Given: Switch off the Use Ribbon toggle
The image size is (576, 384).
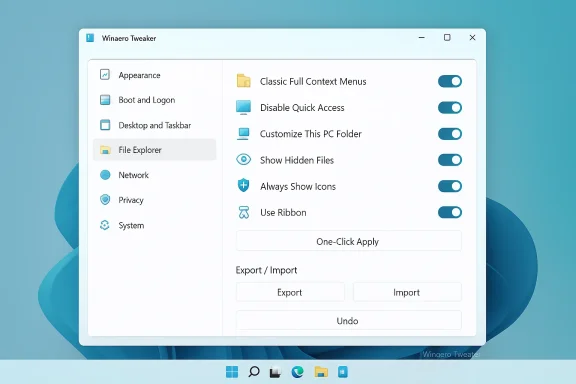Looking at the screenshot, I should click(450, 212).
